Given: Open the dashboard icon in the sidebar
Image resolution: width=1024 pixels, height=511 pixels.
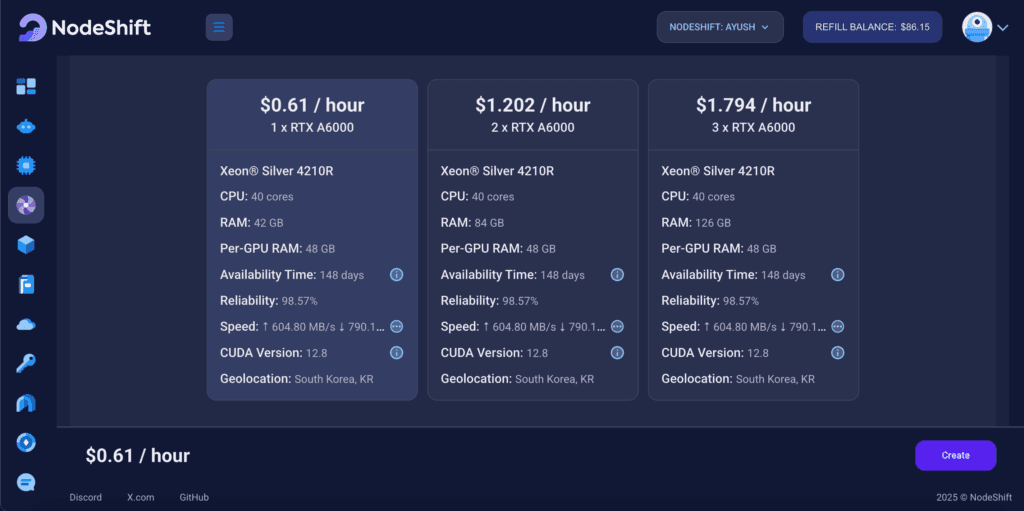Looking at the screenshot, I should coord(26,86).
